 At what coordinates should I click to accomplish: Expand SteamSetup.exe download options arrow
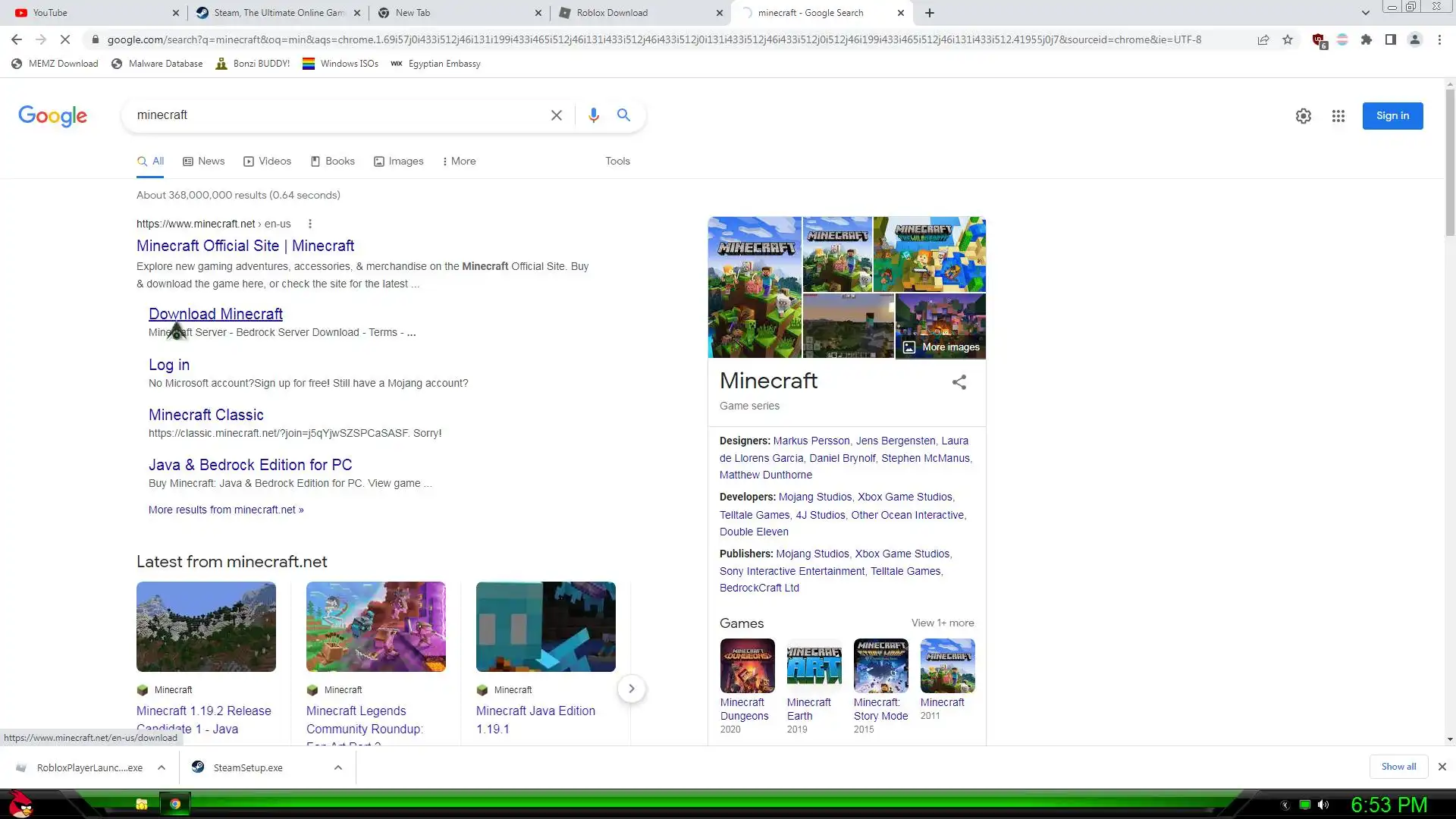337,767
